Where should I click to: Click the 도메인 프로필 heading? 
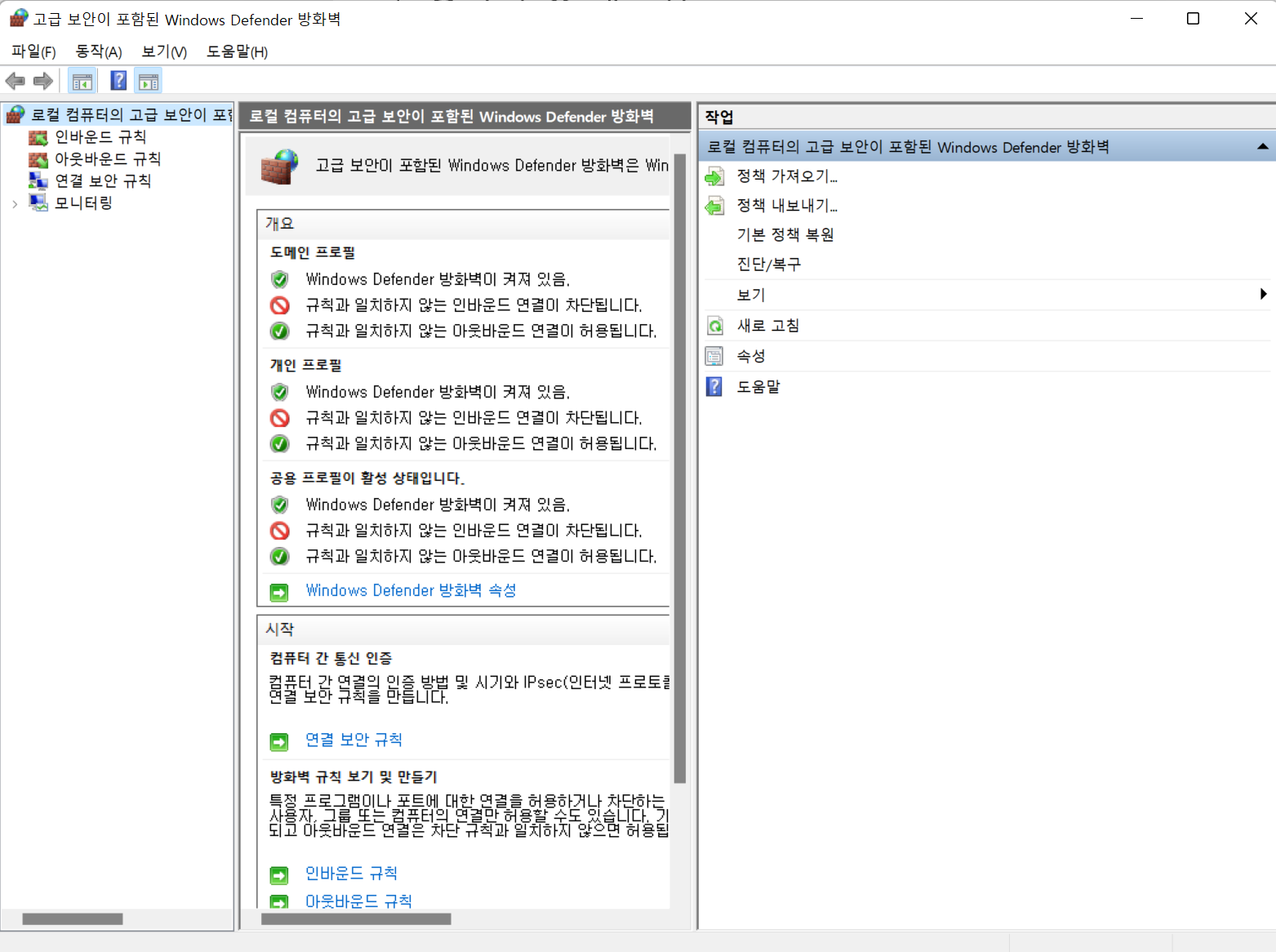tap(313, 253)
